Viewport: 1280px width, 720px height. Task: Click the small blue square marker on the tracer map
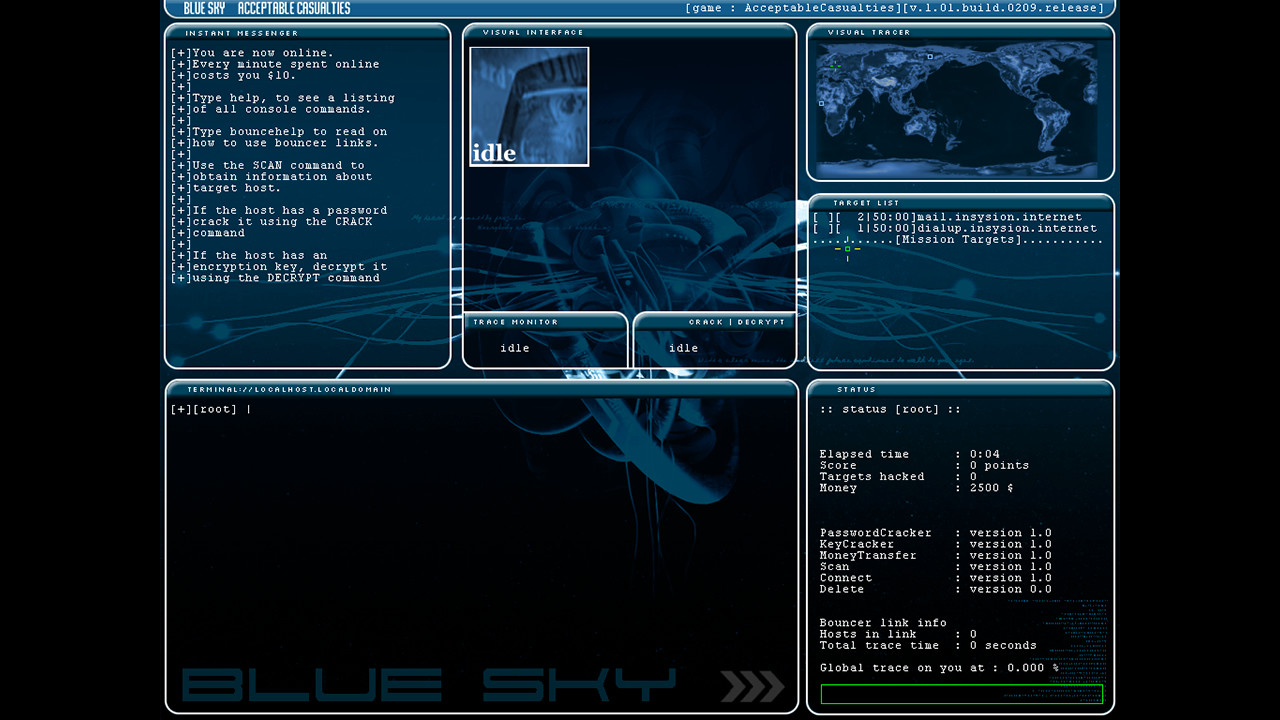tap(929, 56)
